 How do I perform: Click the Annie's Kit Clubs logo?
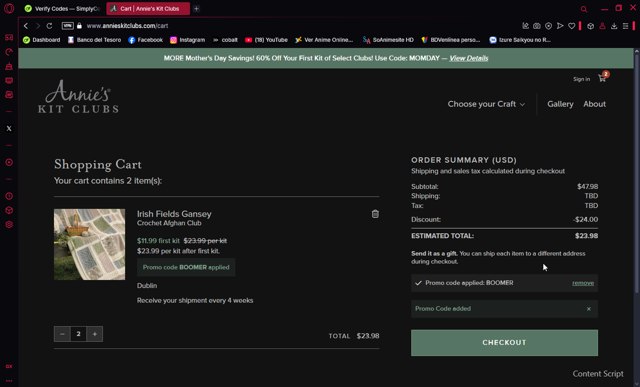pyautogui.click(x=78, y=96)
